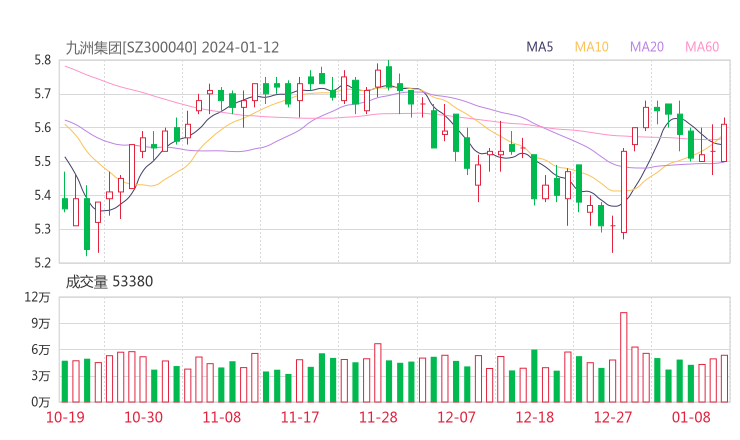Click the 5.5 price axis label
The width and height of the screenshot is (740, 440).
pyautogui.click(x=42, y=161)
